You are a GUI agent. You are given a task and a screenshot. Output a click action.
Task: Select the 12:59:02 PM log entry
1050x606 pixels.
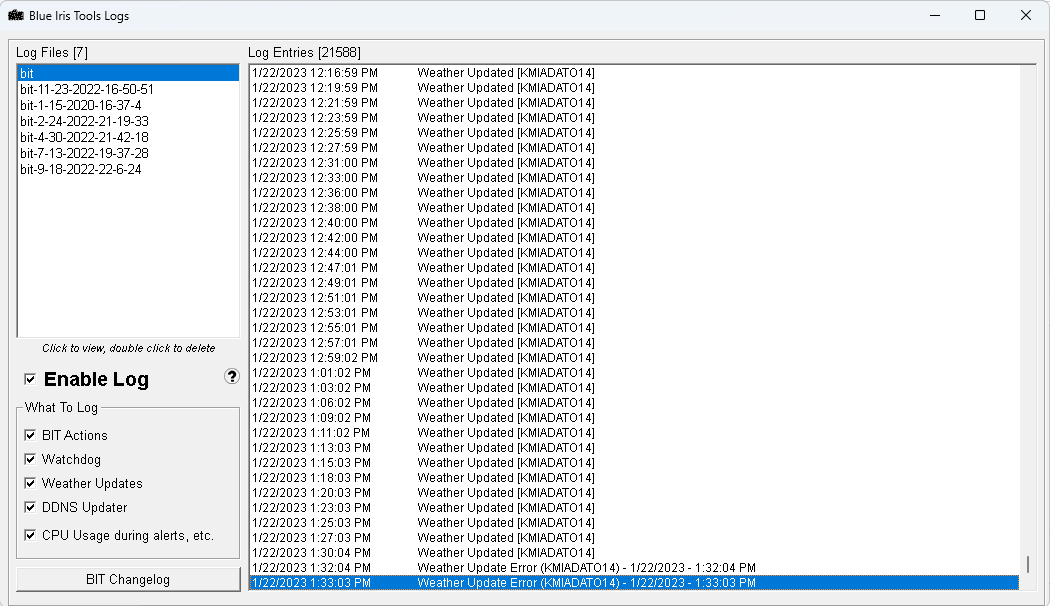pyautogui.click(x=634, y=358)
